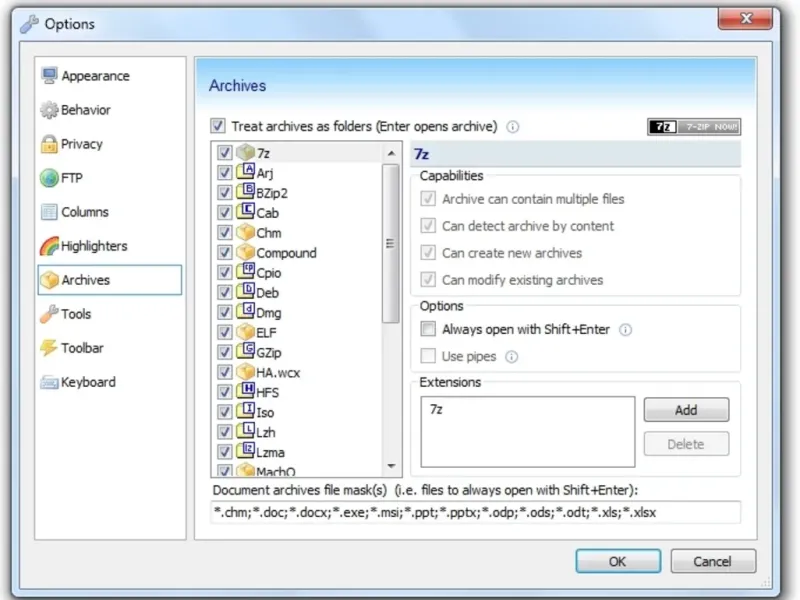Click info icon next to Always open with Shift+Enter
The image size is (800, 600).
point(626,330)
